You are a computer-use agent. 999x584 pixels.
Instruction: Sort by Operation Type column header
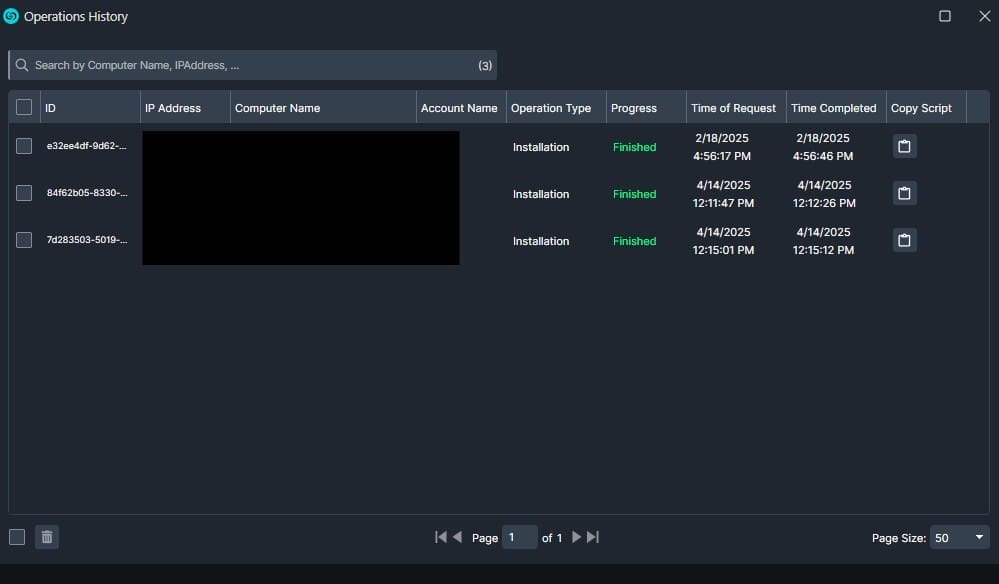551,108
